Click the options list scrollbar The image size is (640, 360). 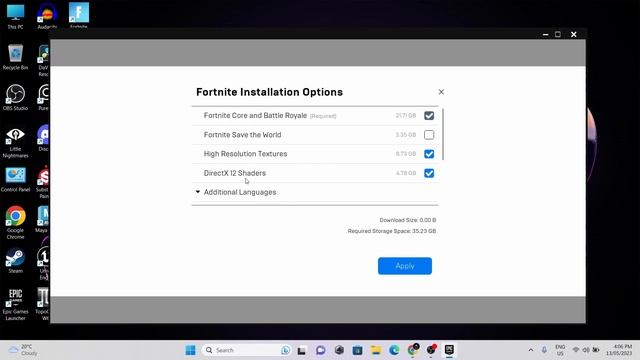pos(442,135)
